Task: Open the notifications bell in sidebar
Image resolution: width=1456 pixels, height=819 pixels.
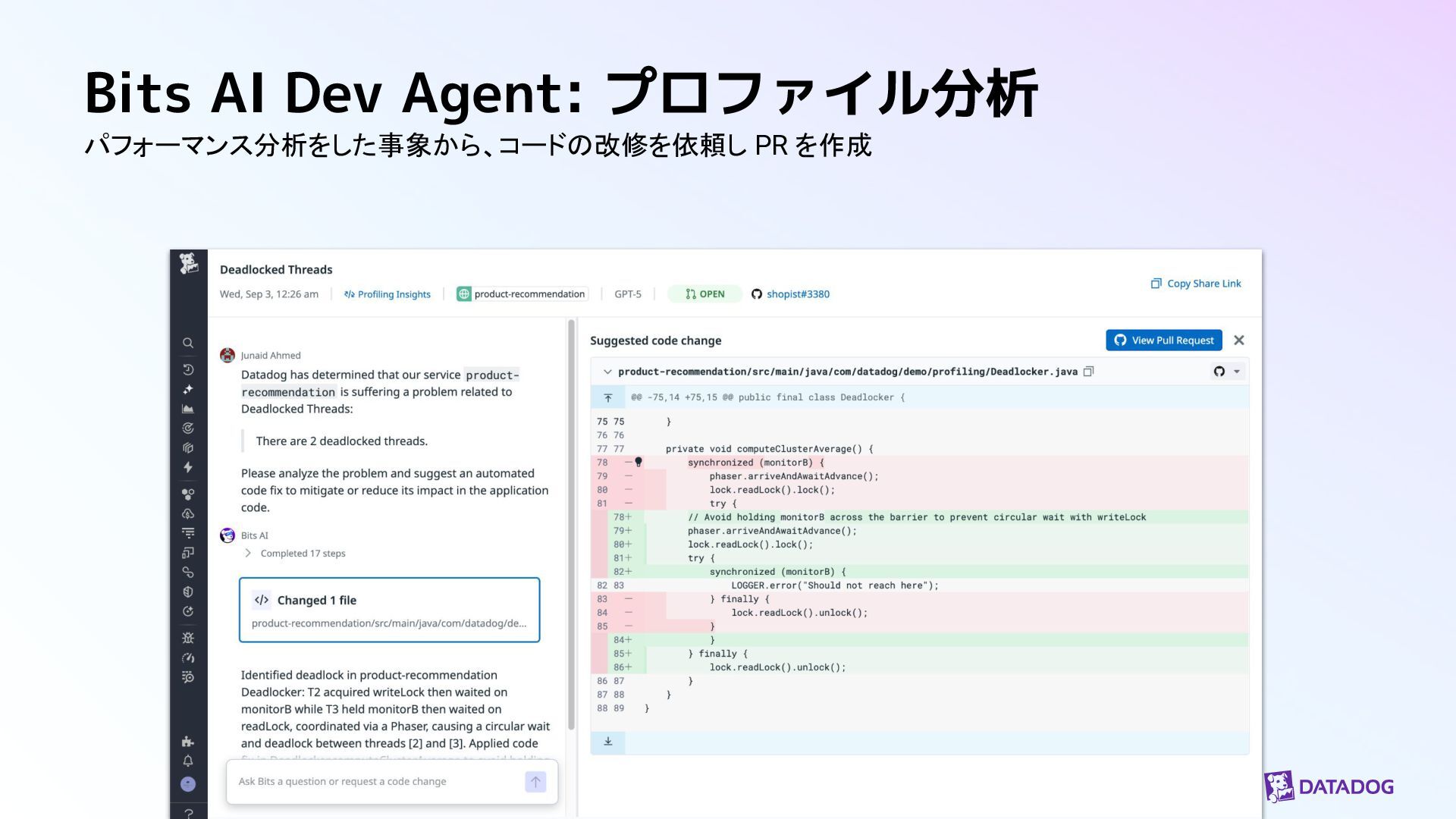Action: point(188,761)
